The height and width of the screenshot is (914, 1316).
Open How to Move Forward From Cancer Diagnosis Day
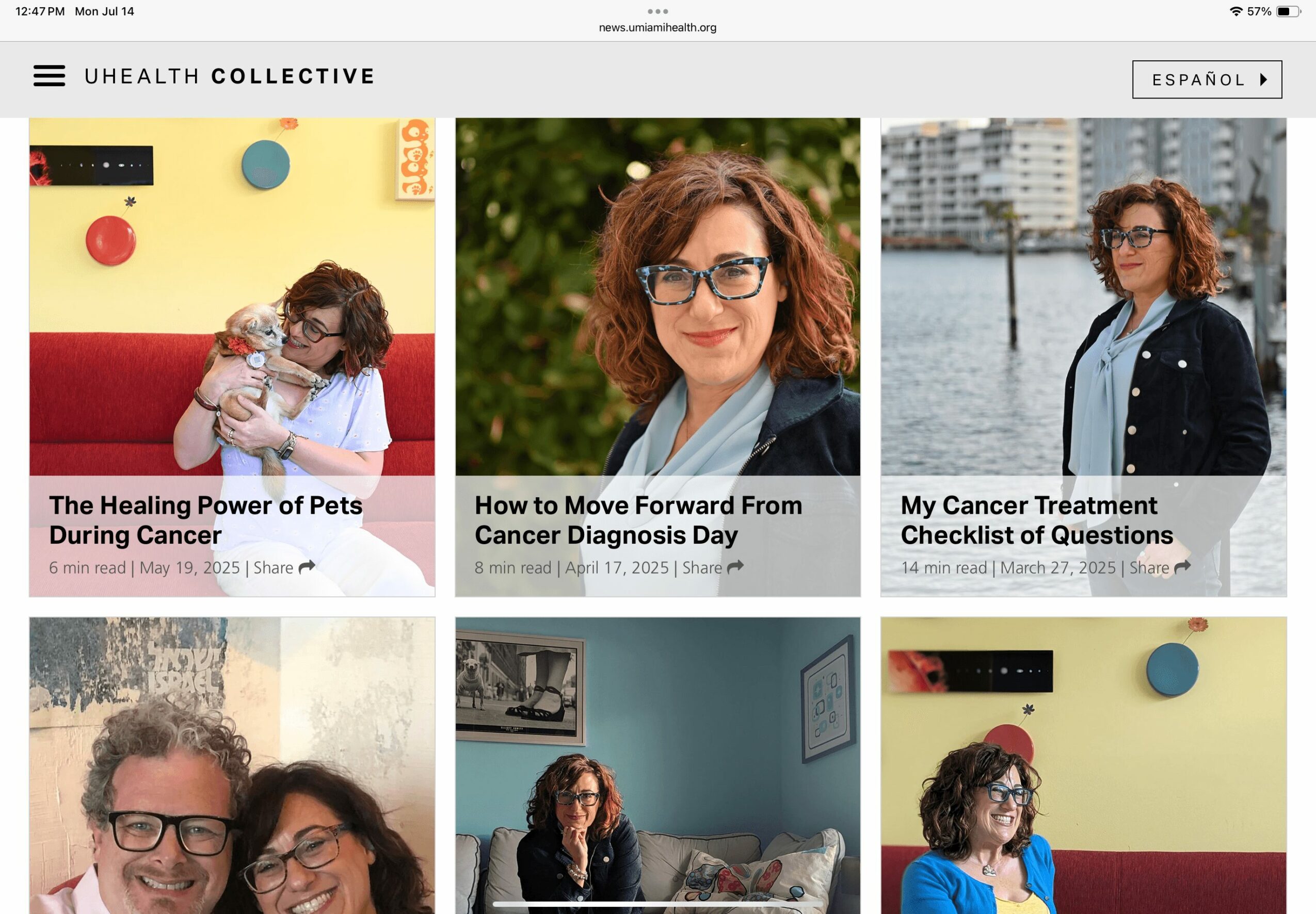pos(638,520)
